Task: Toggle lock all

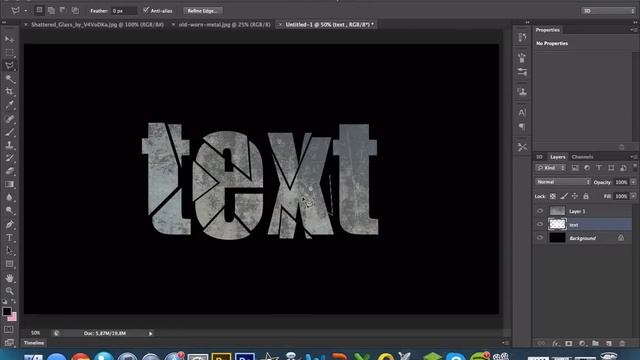Action: [x=586, y=196]
